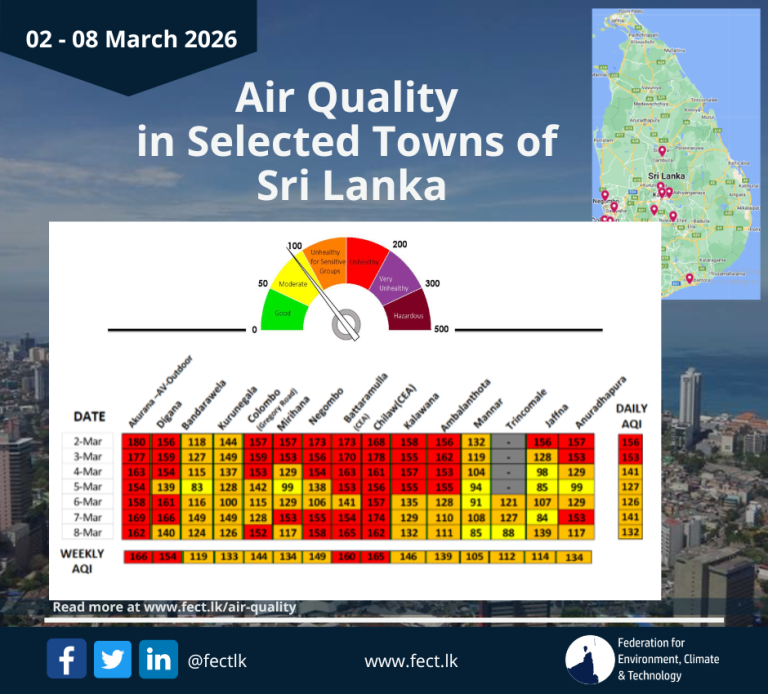
Task: Click the gauge needle center hub
Action: point(347,324)
